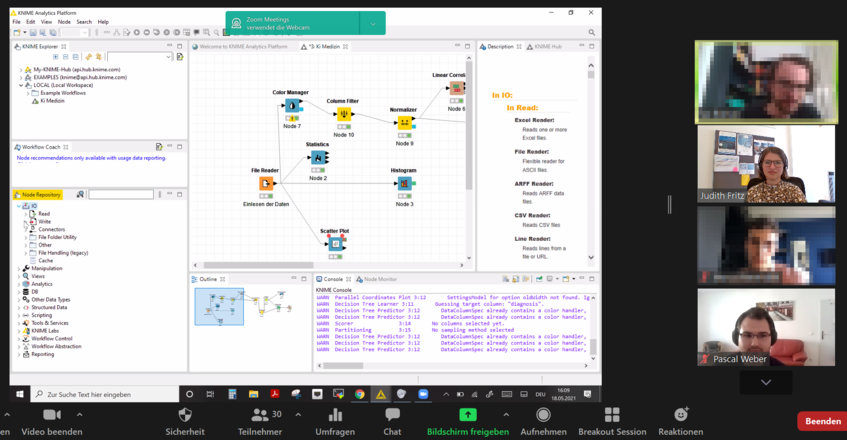The width and height of the screenshot is (847, 440).
Task: Click workflow canvas horizontal scrollbar
Action: (258, 265)
